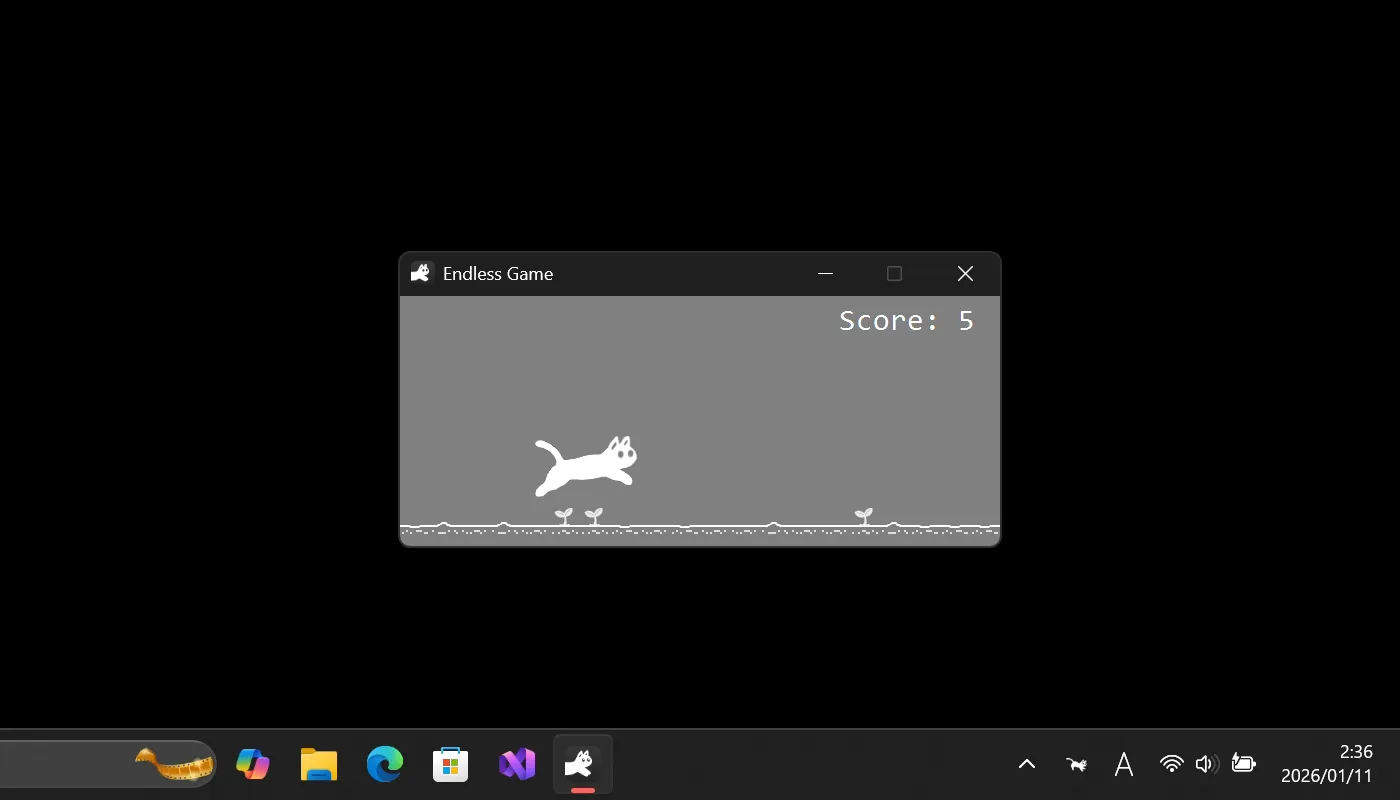Viewport: 1400px width, 800px height.
Task: Minimize the Endless Game window
Action: coord(825,273)
